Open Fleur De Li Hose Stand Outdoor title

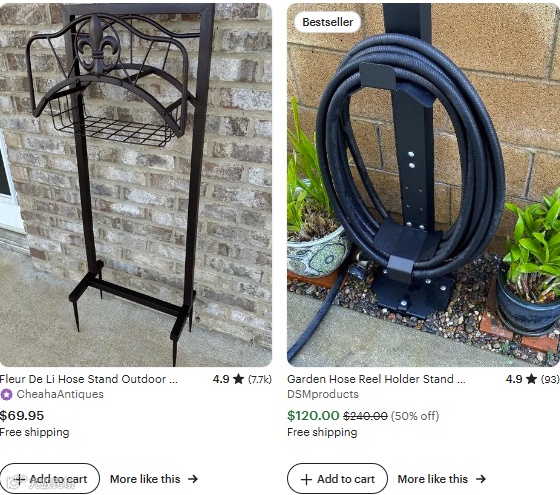pos(89,379)
